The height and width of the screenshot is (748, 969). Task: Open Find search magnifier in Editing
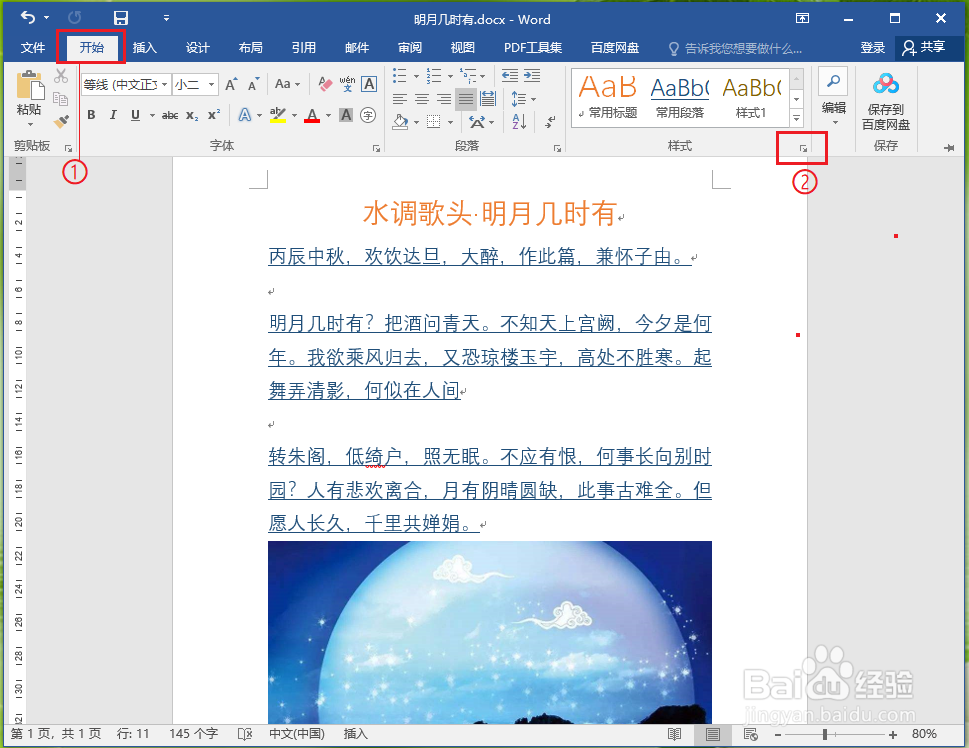click(x=833, y=82)
